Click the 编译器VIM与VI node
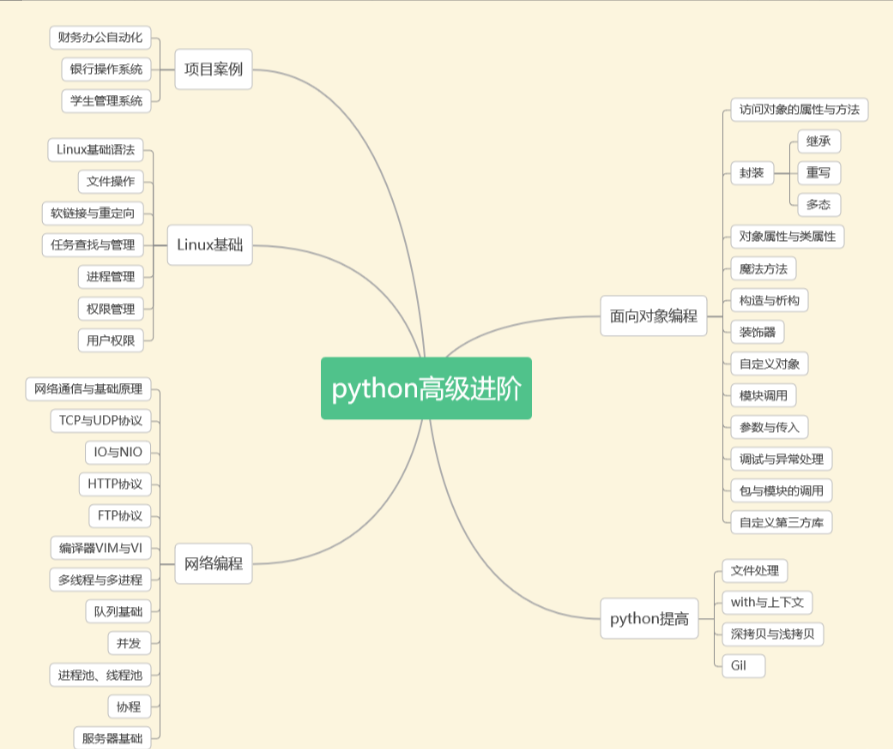893x749 pixels. point(101,548)
